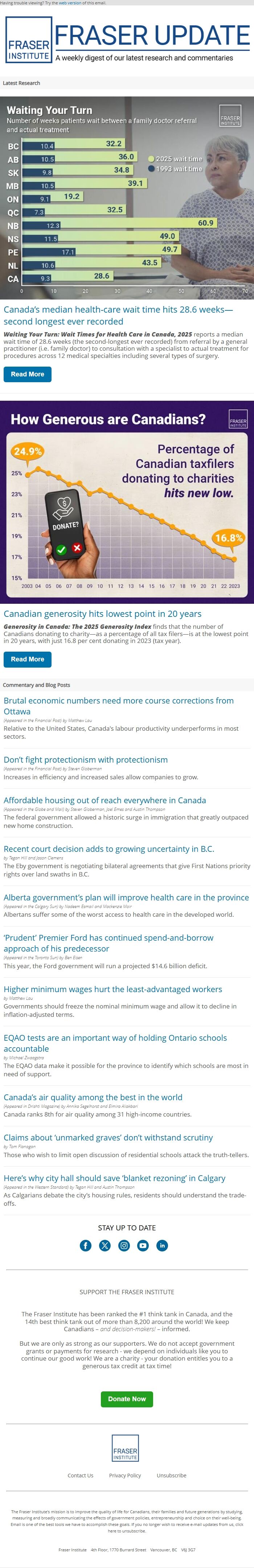Click the X (Twitter) social icon

click(105, 1245)
